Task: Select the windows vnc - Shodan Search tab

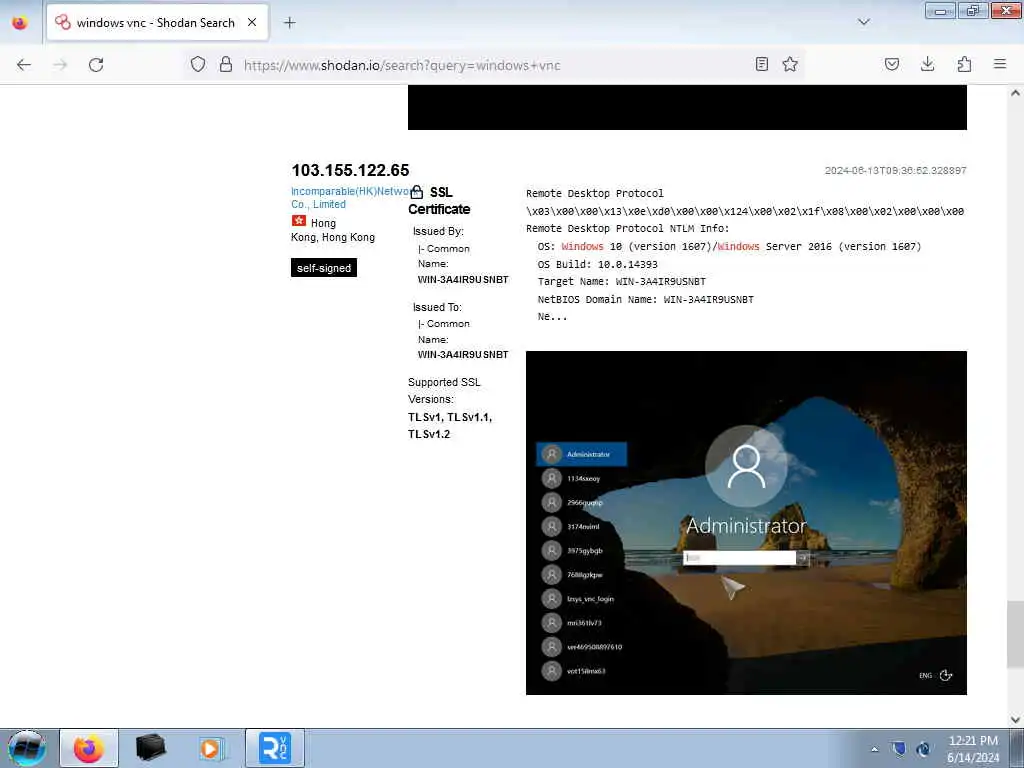Action: pyautogui.click(x=157, y=23)
